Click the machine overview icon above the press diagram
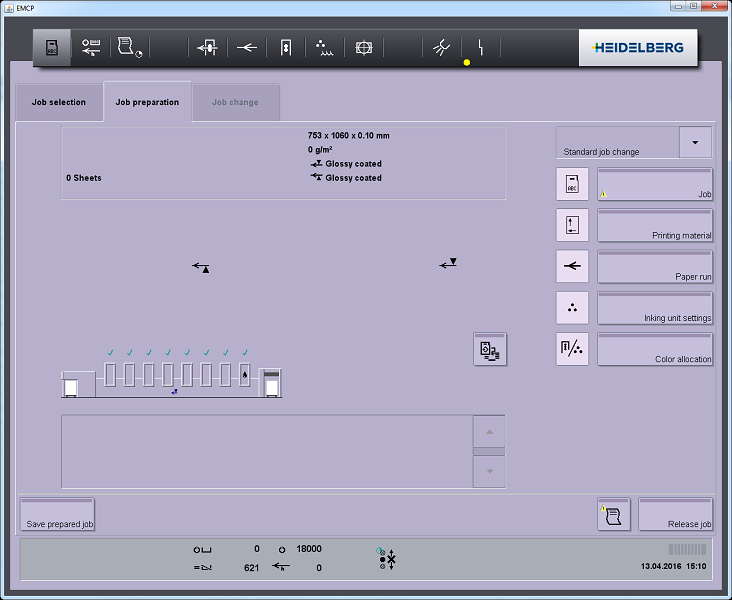The image size is (732, 600). point(490,349)
